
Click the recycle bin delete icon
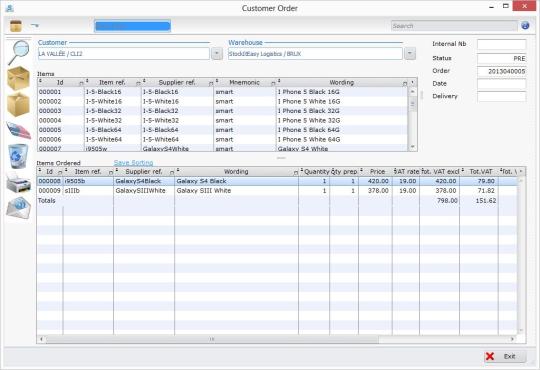[18, 156]
